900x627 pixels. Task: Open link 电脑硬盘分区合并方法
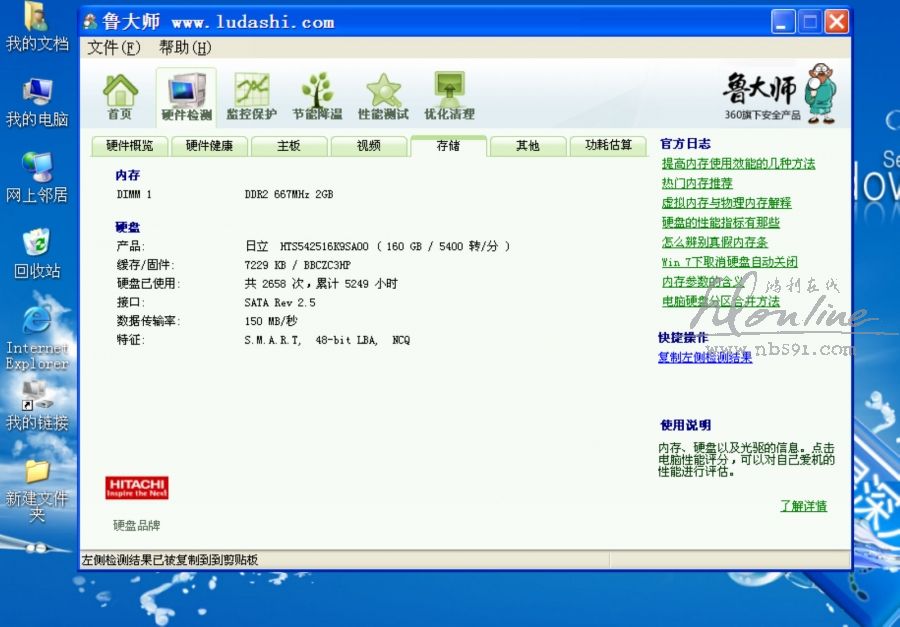tap(721, 301)
